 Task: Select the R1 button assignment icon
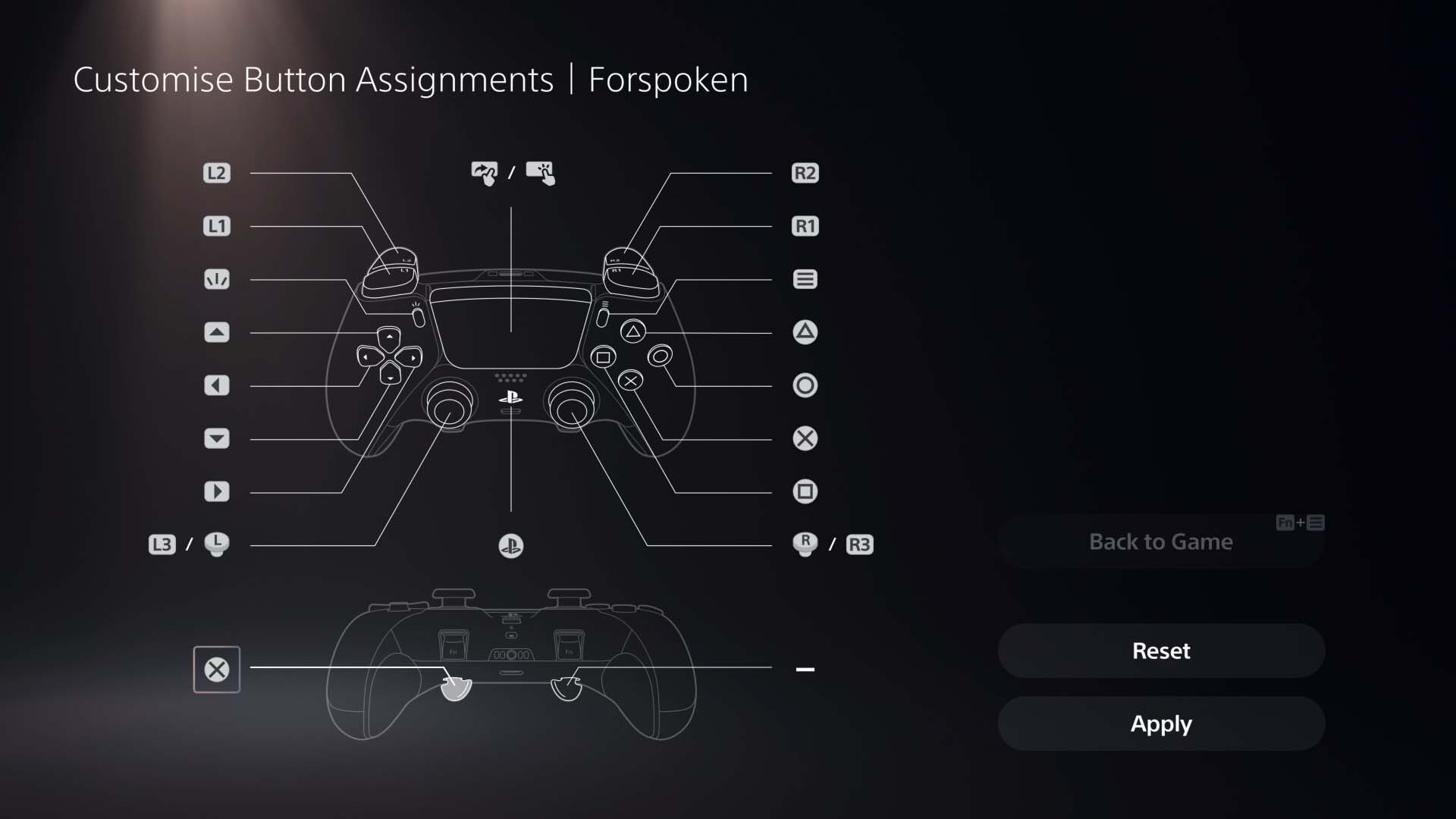[805, 225]
